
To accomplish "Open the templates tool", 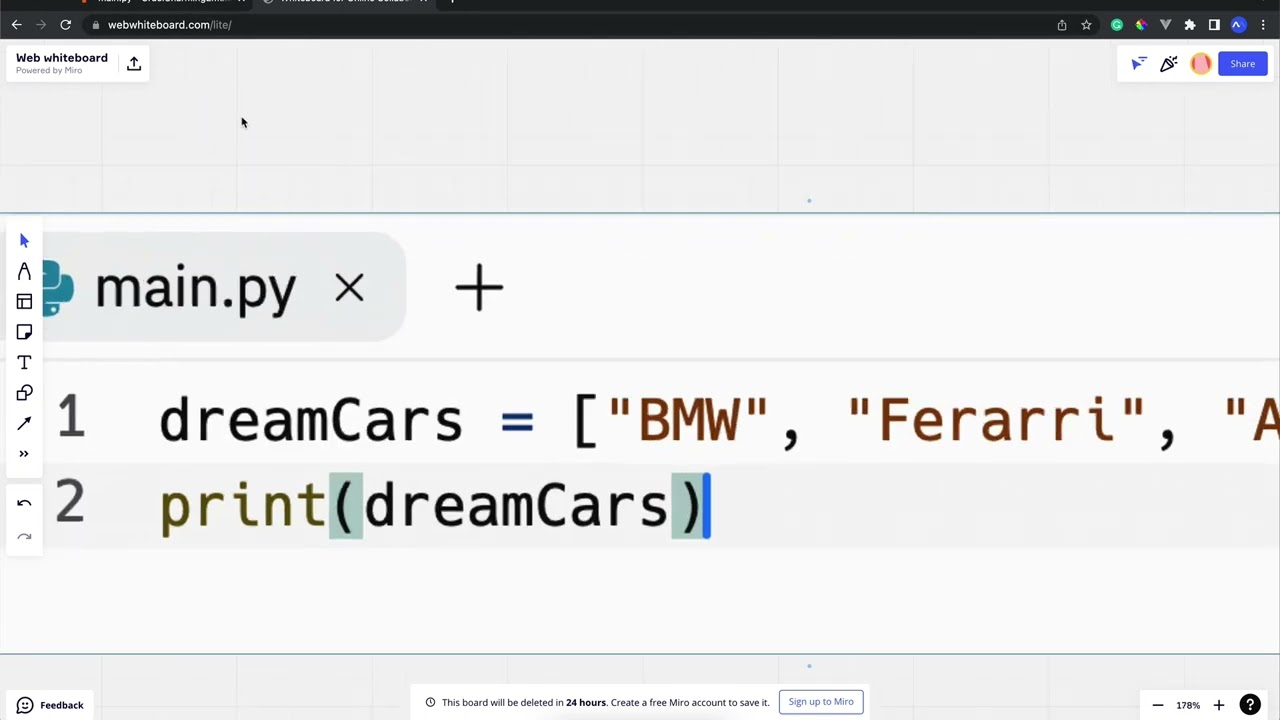I will point(24,302).
